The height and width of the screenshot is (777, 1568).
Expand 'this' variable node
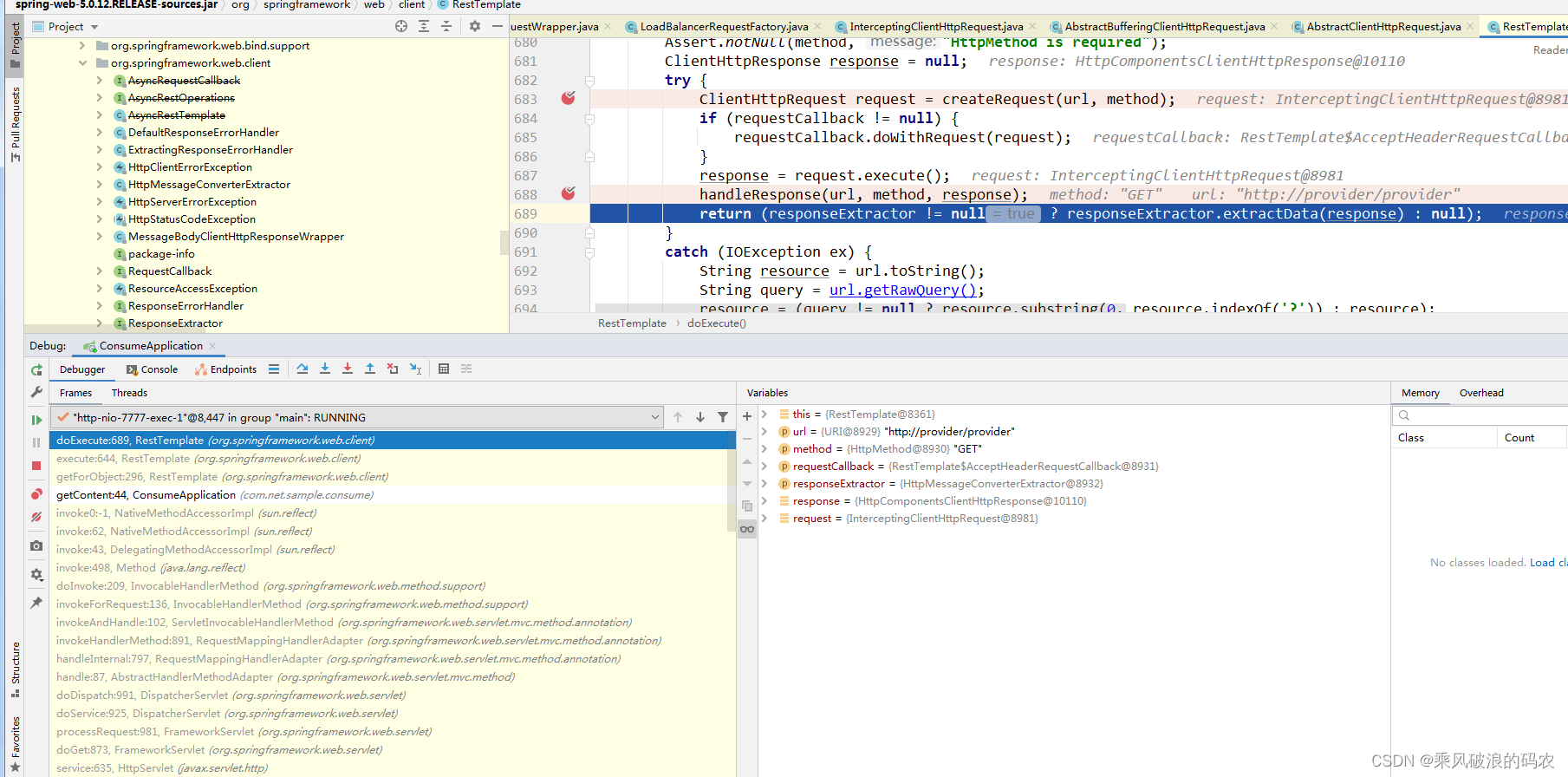tap(764, 414)
